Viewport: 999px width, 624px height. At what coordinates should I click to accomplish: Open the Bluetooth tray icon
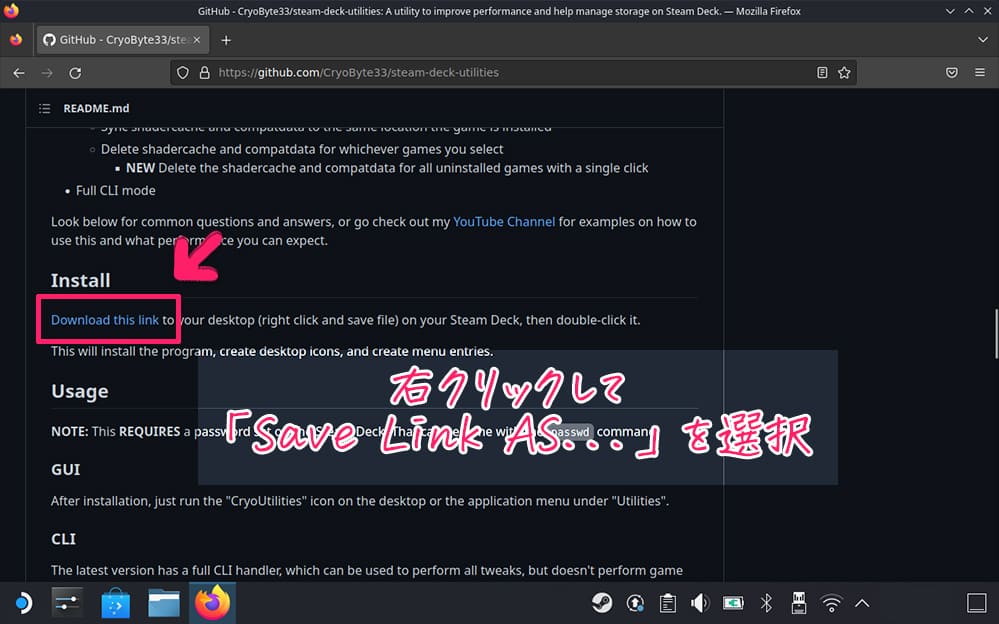766,603
